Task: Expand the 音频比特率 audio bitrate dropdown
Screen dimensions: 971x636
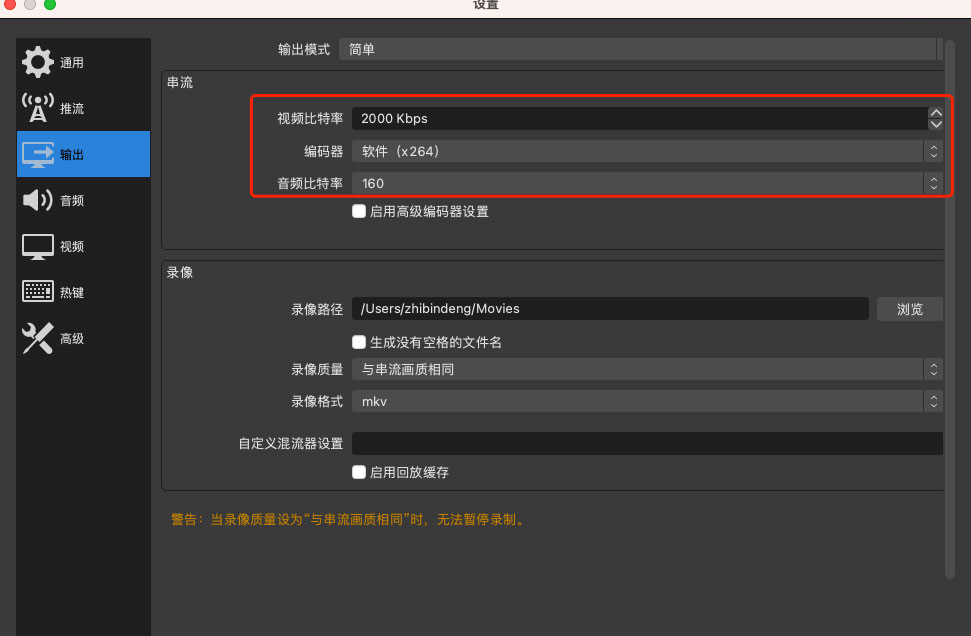Action: tap(647, 183)
